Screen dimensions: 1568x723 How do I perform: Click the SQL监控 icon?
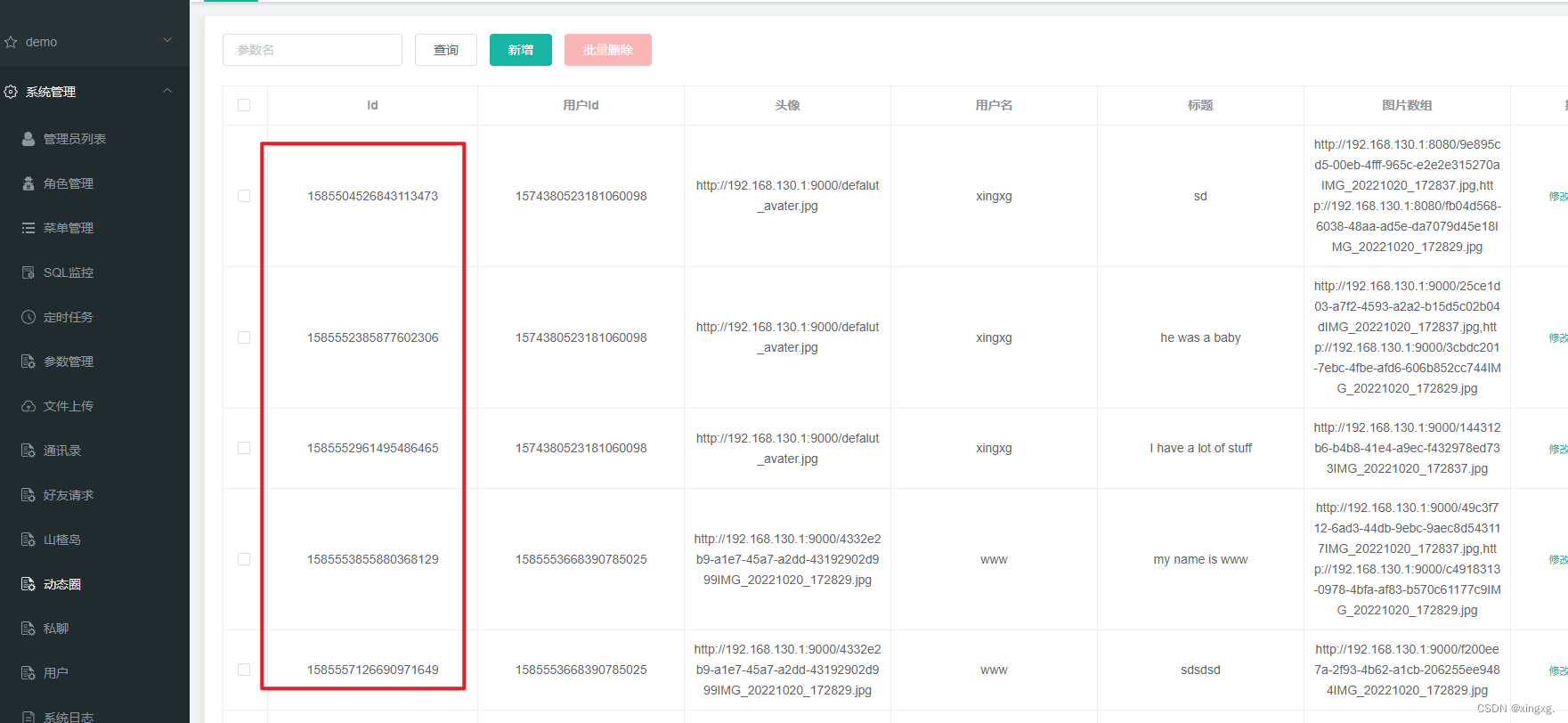pos(28,272)
